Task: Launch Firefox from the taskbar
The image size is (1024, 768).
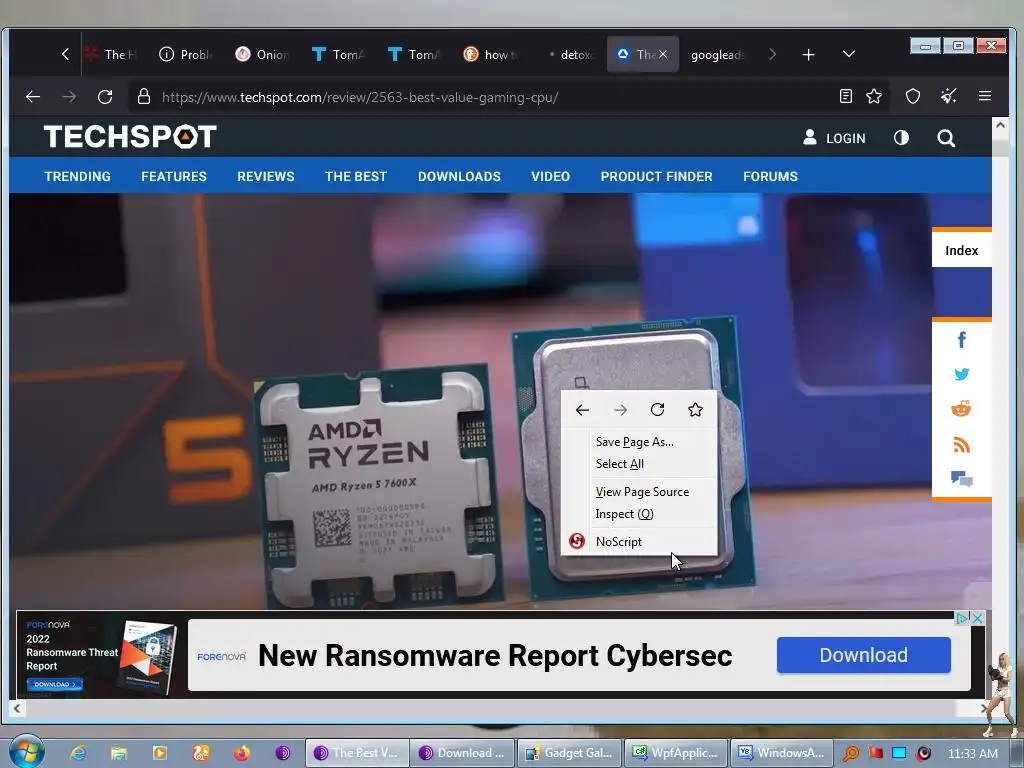Action: tap(242, 753)
